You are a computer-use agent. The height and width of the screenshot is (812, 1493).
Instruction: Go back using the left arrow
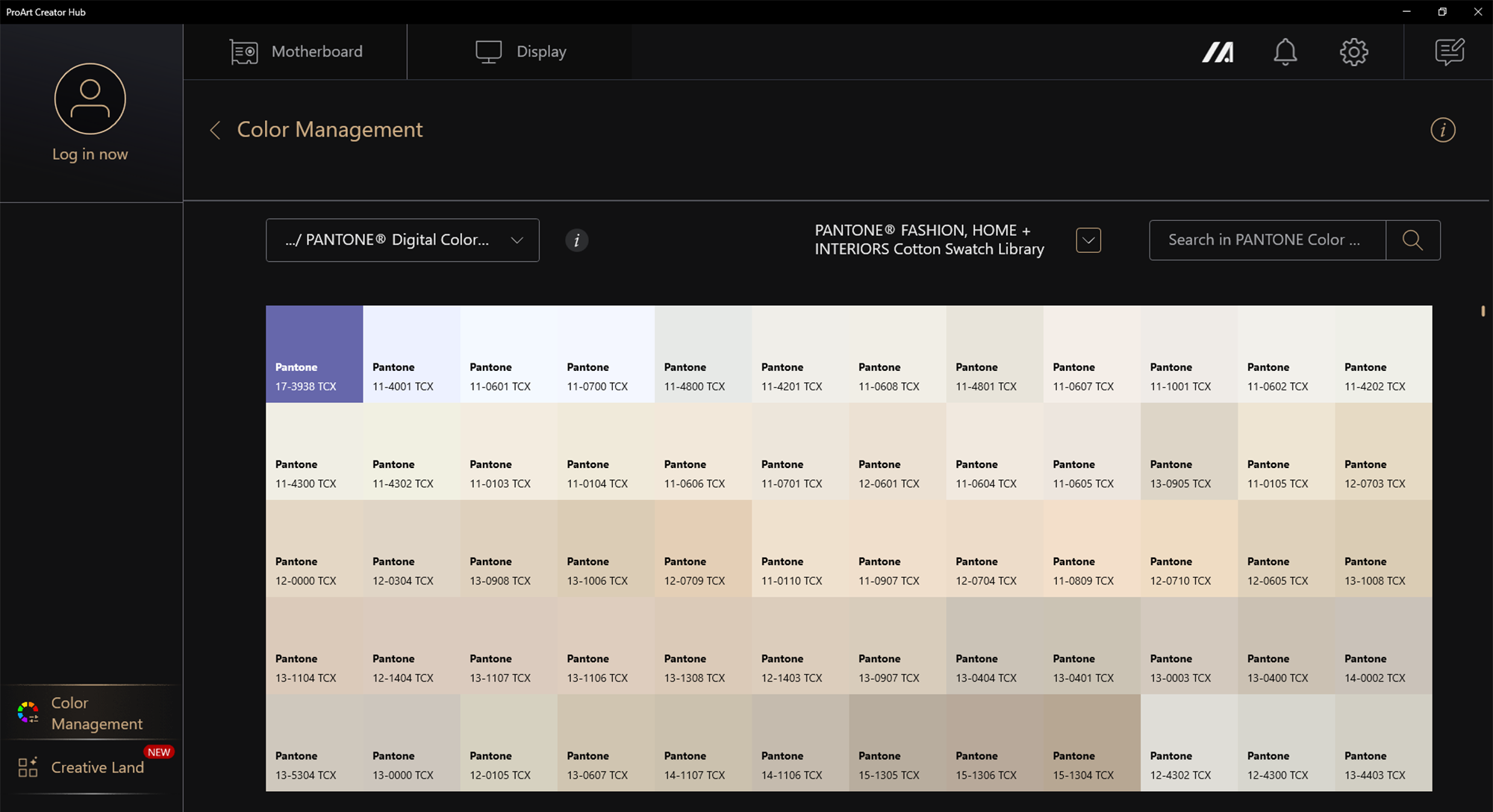pyautogui.click(x=216, y=131)
